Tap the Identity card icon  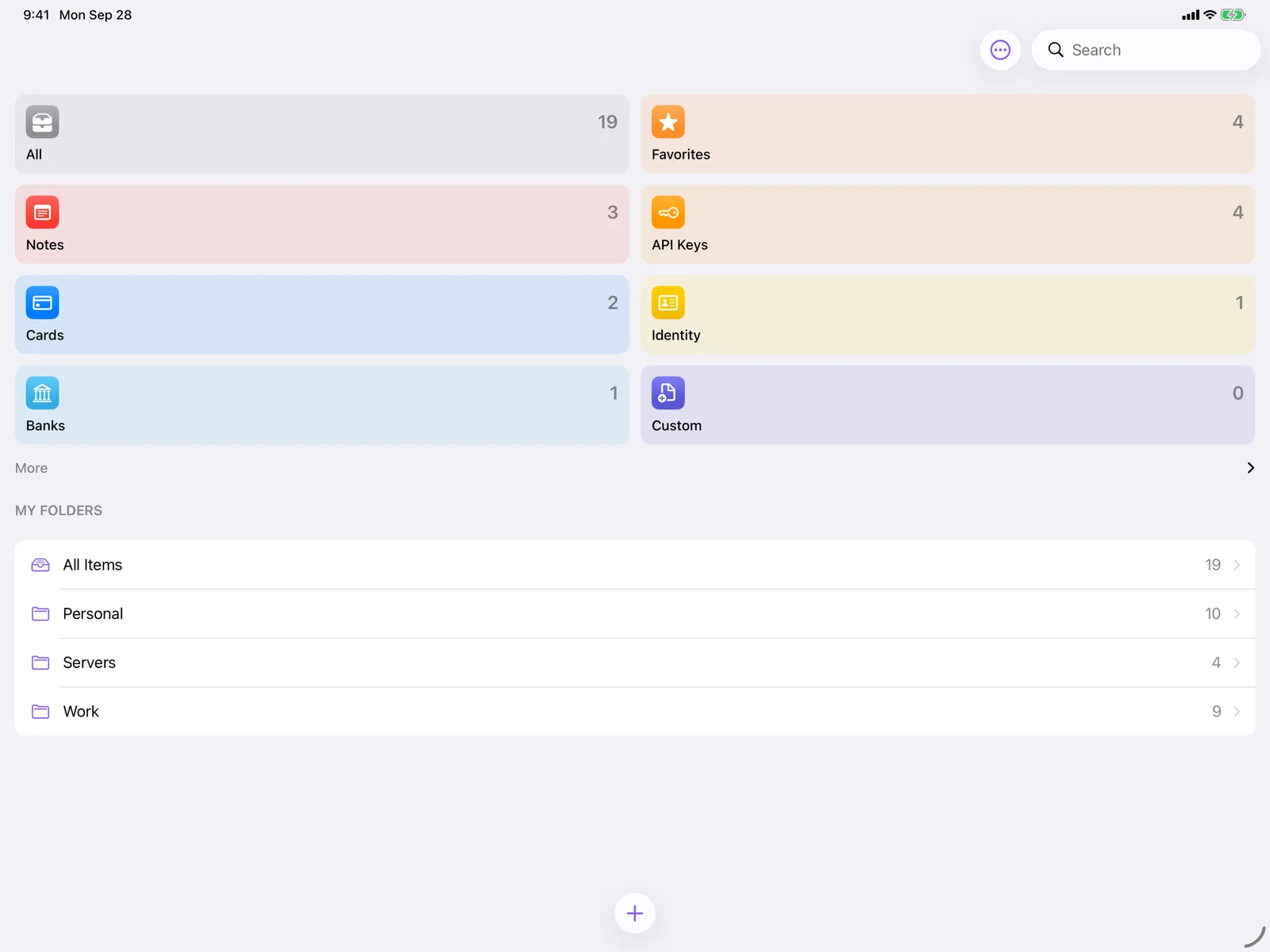pos(668,303)
